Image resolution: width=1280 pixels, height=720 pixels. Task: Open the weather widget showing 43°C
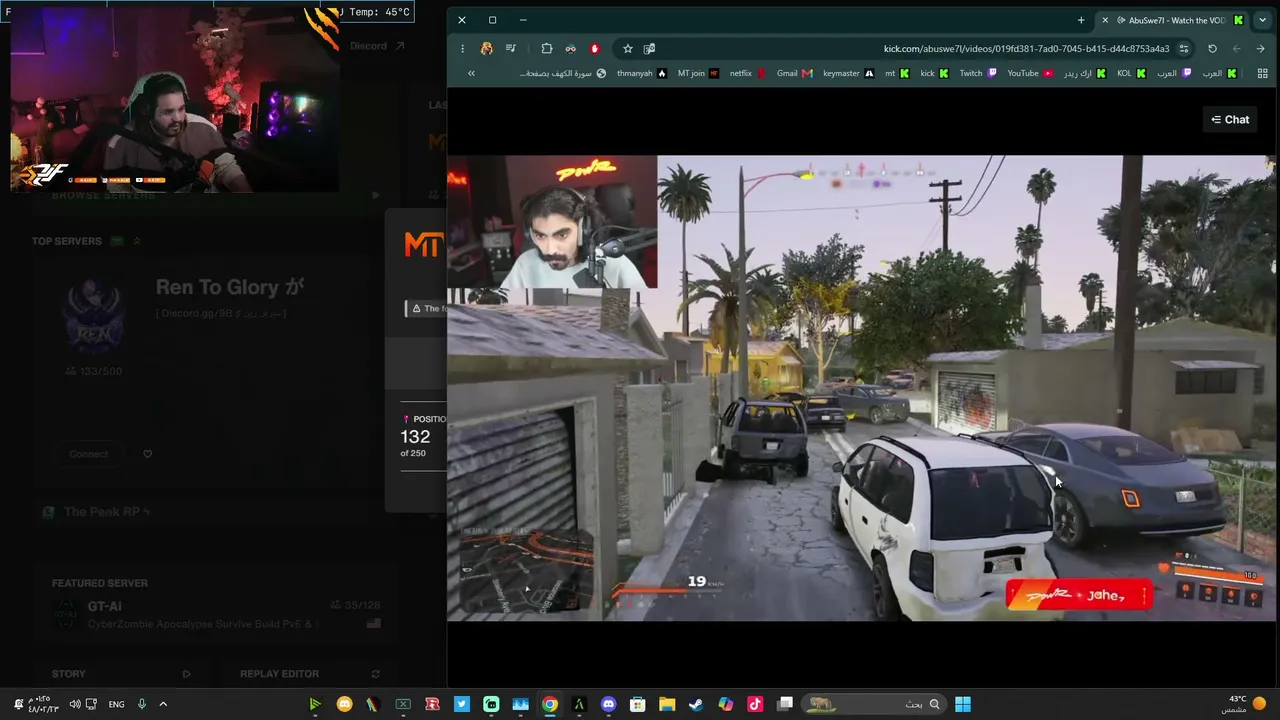[1244, 704]
